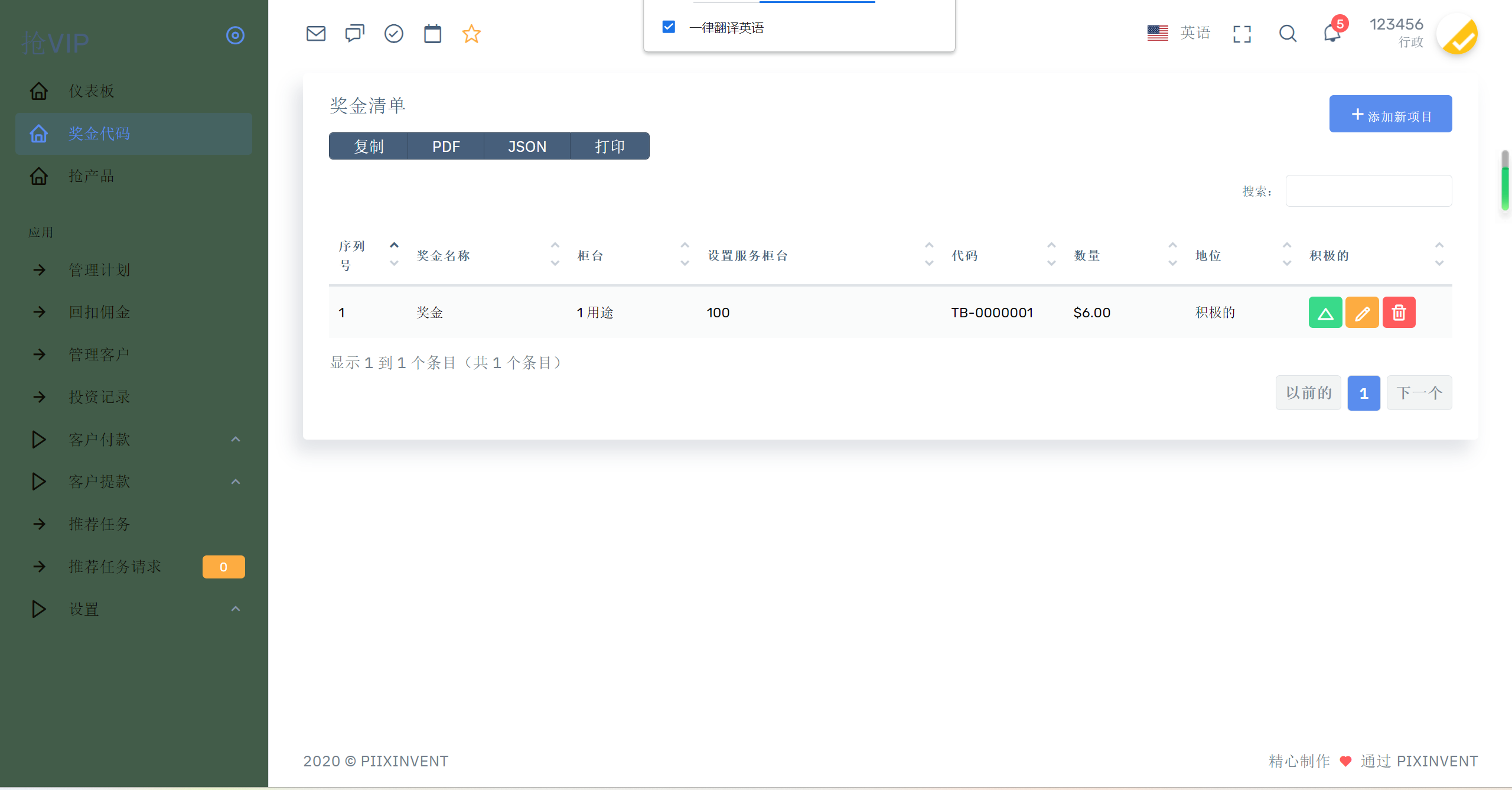Click the yellow star favorites icon
The image size is (1512, 790).
coord(471,34)
